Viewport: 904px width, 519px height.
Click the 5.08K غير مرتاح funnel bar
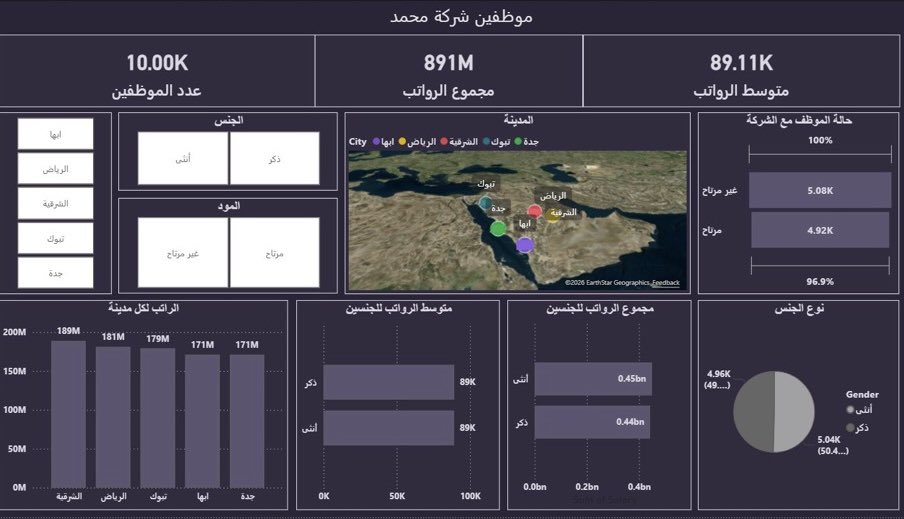click(x=819, y=190)
